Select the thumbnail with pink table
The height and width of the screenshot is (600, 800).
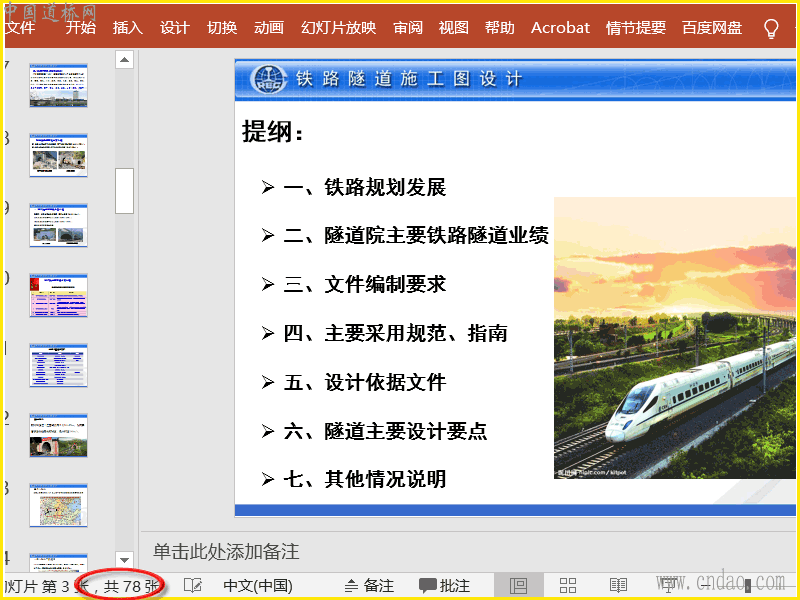coord(58,295)
